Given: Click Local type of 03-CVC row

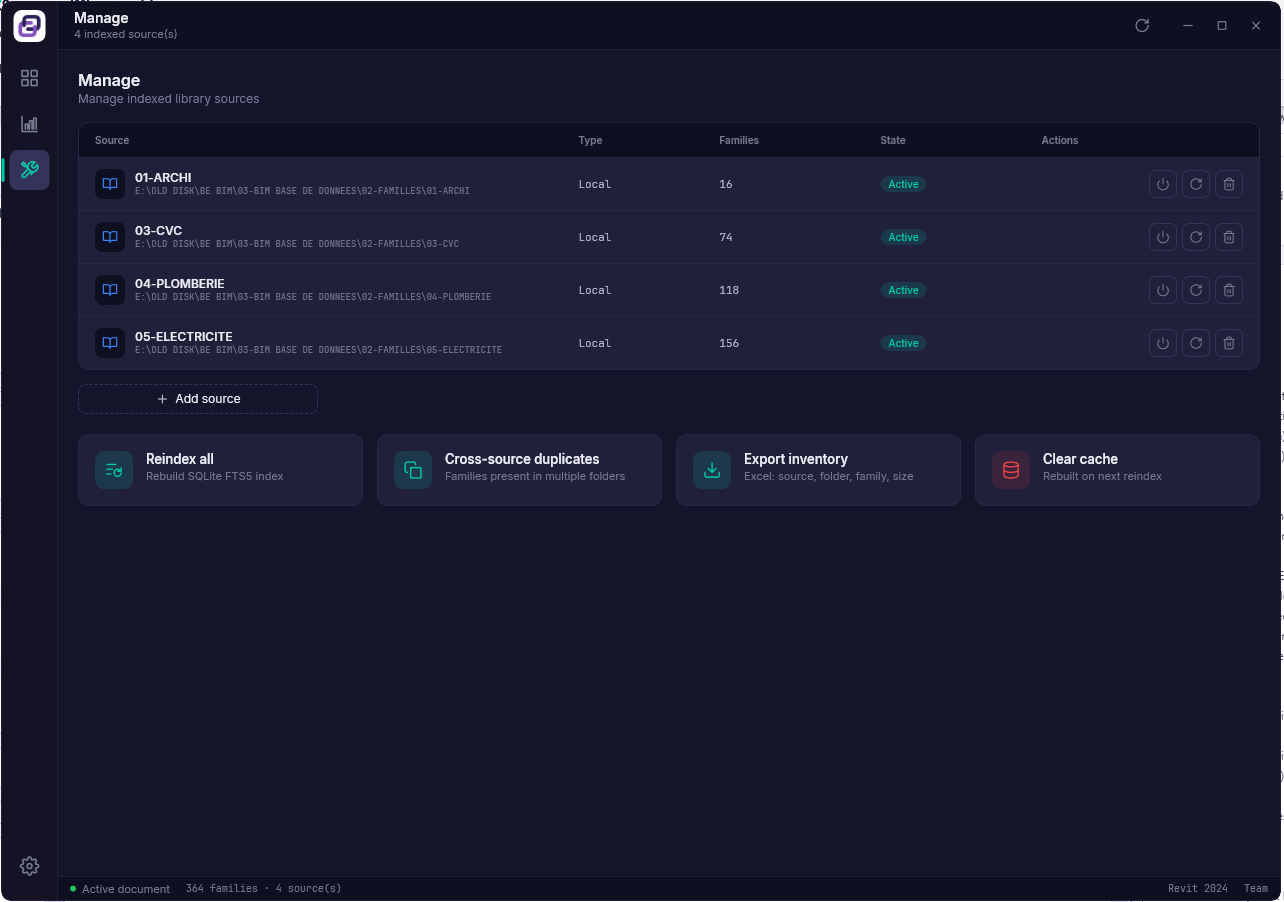Looking at the screenshot, I should coord(594,237).
